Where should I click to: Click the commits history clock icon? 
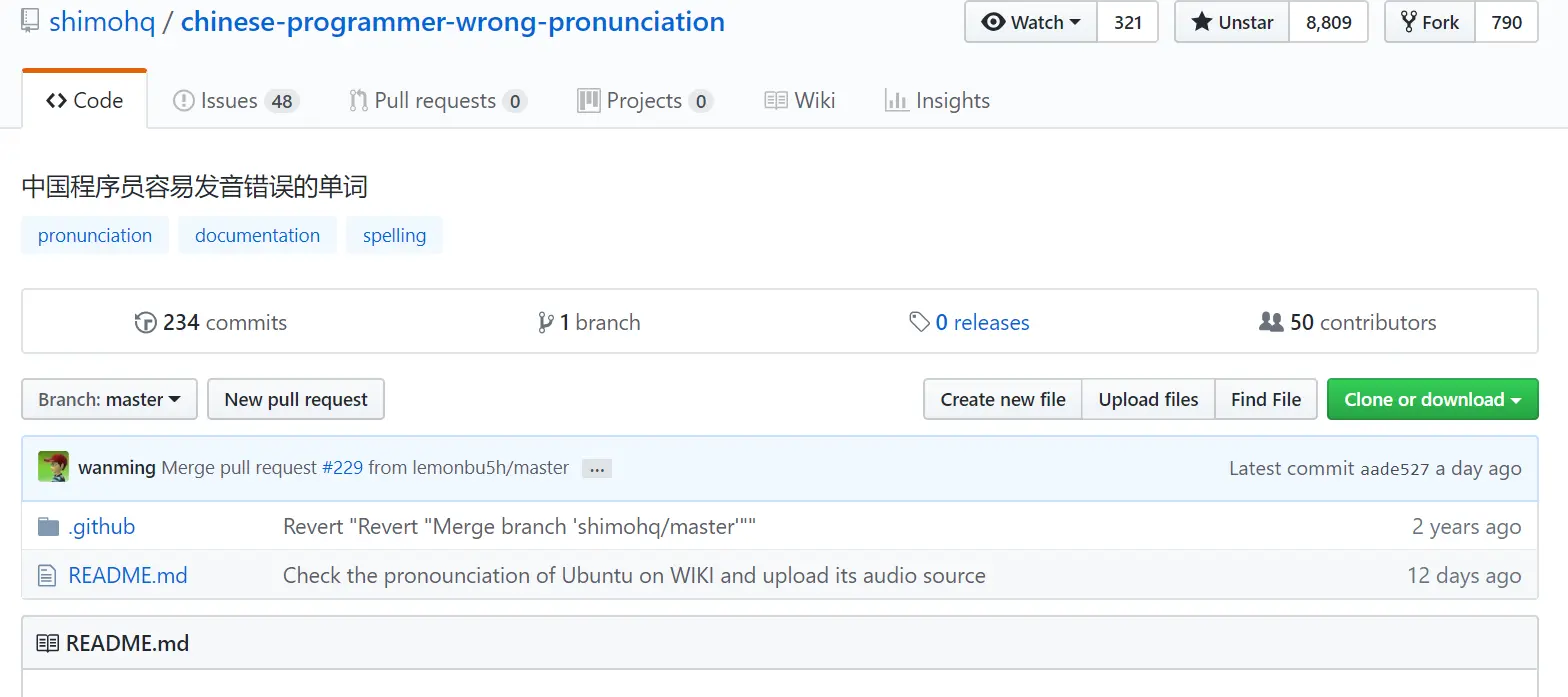[145, 322]
